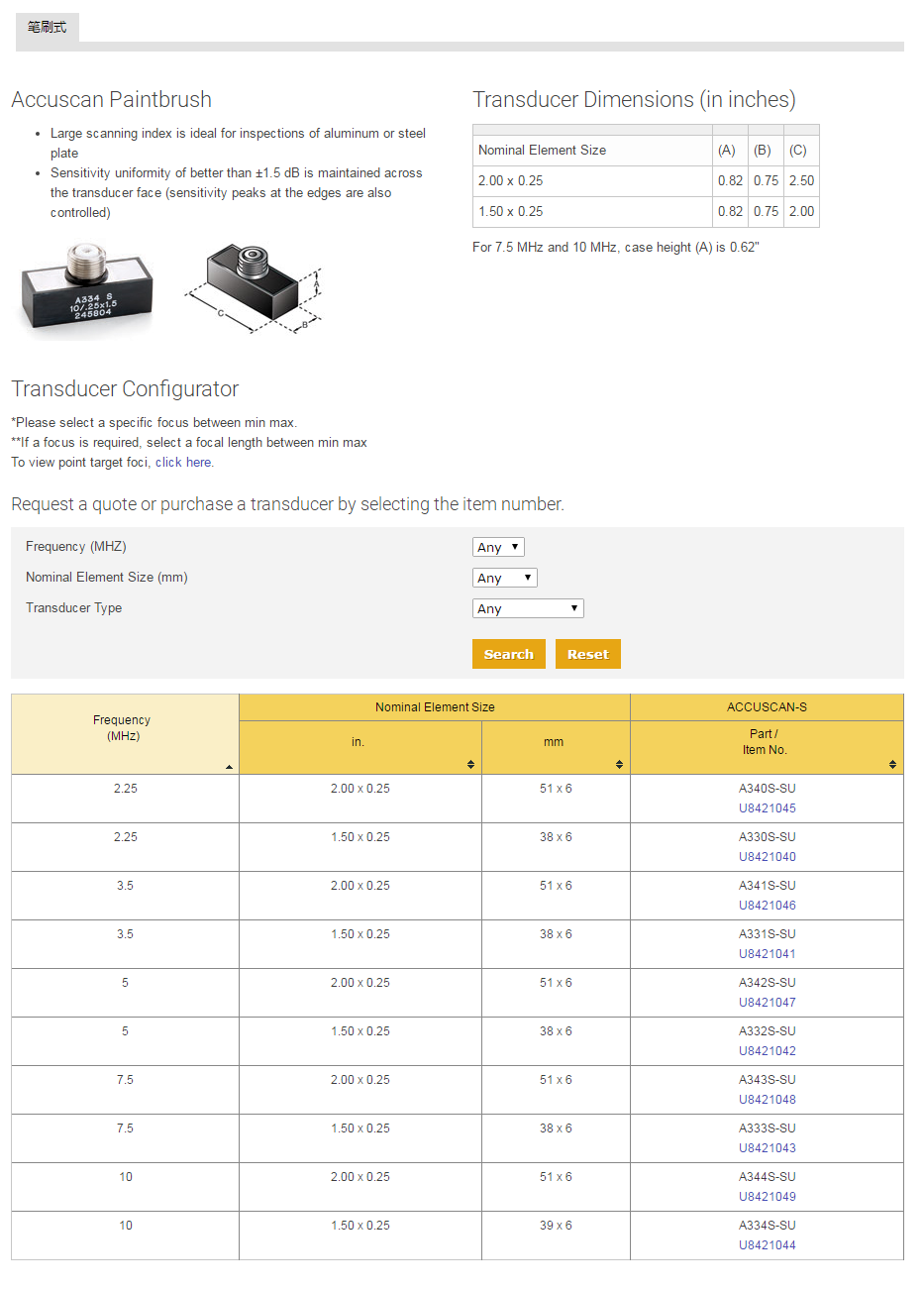Sort table by Frequency column arrow
The height and width of the screenshot is (1289, 924).
tap(229, 767)
